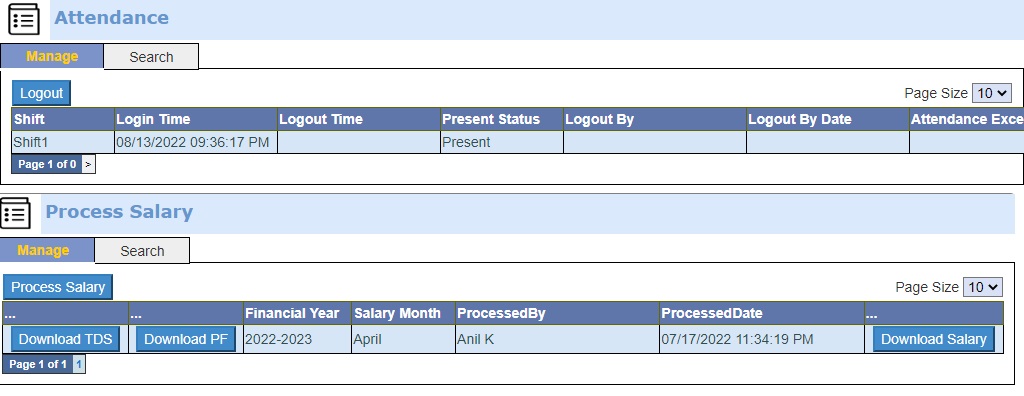
Task: Select the Process Salary Manage tab
Action: click(x=43, y=250)
